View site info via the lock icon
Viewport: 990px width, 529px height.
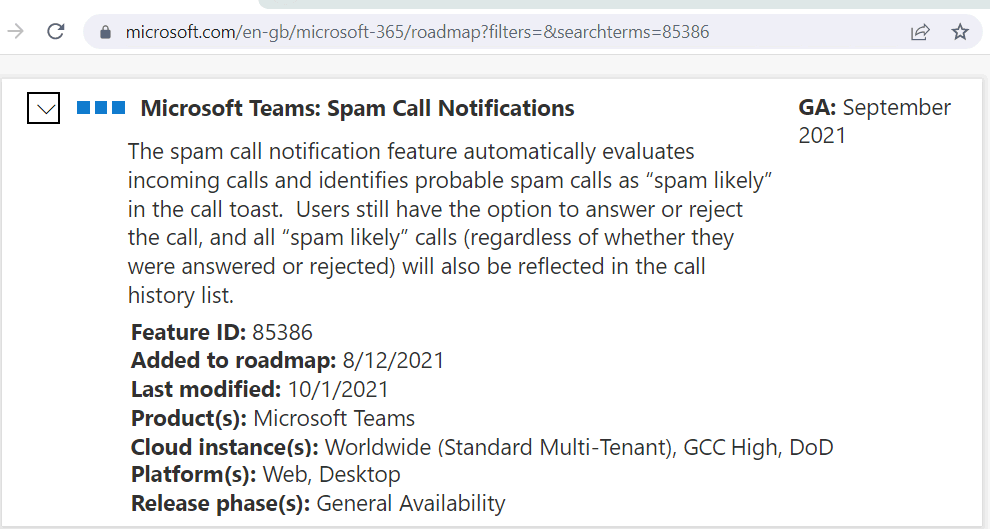pyautogui.click(x=105, y=32)
